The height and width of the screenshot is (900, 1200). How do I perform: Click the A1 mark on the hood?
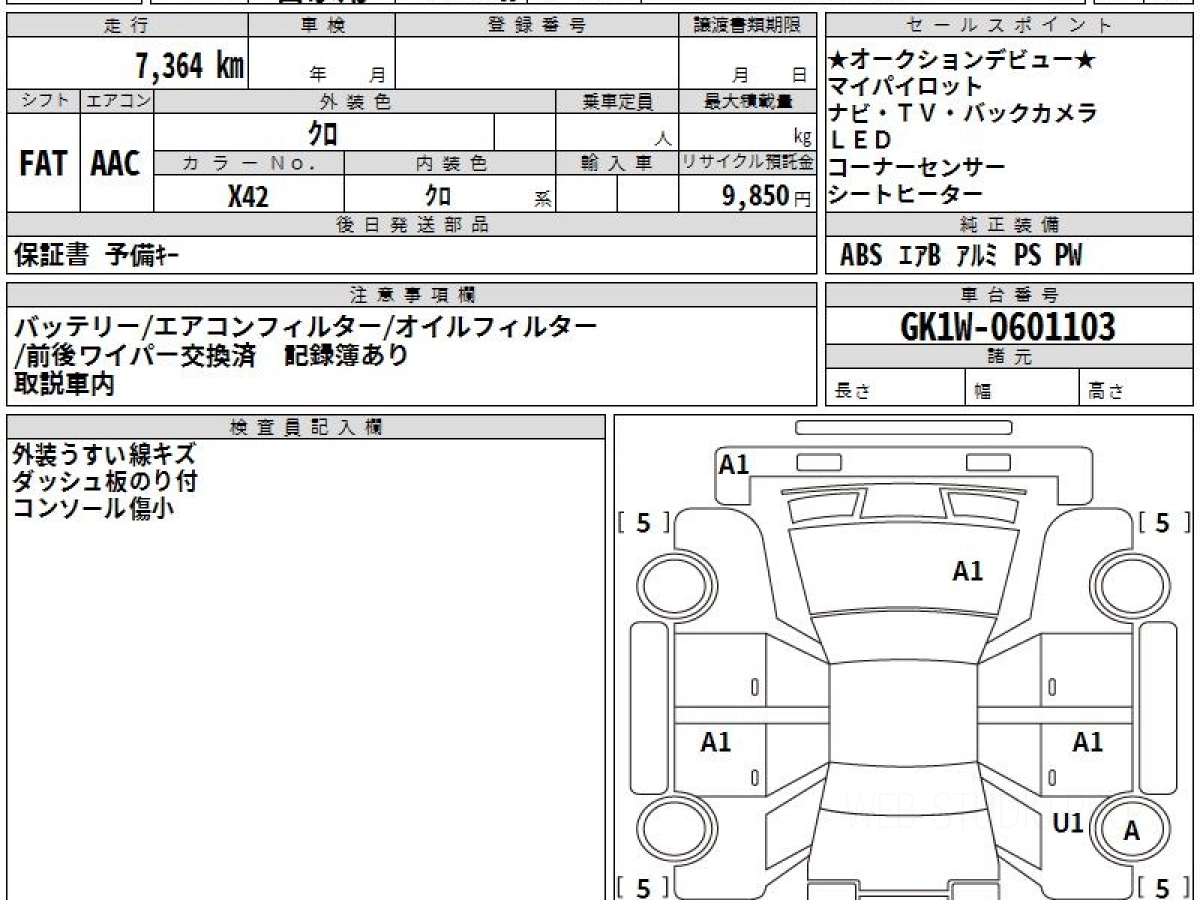967,572
